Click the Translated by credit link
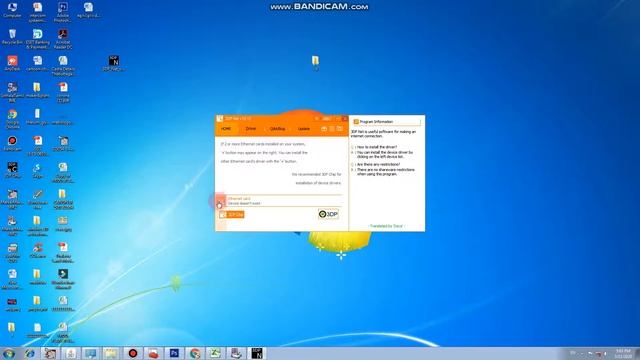Image resolution: width=640 pixels, height=360 pixels. [386, 226]
